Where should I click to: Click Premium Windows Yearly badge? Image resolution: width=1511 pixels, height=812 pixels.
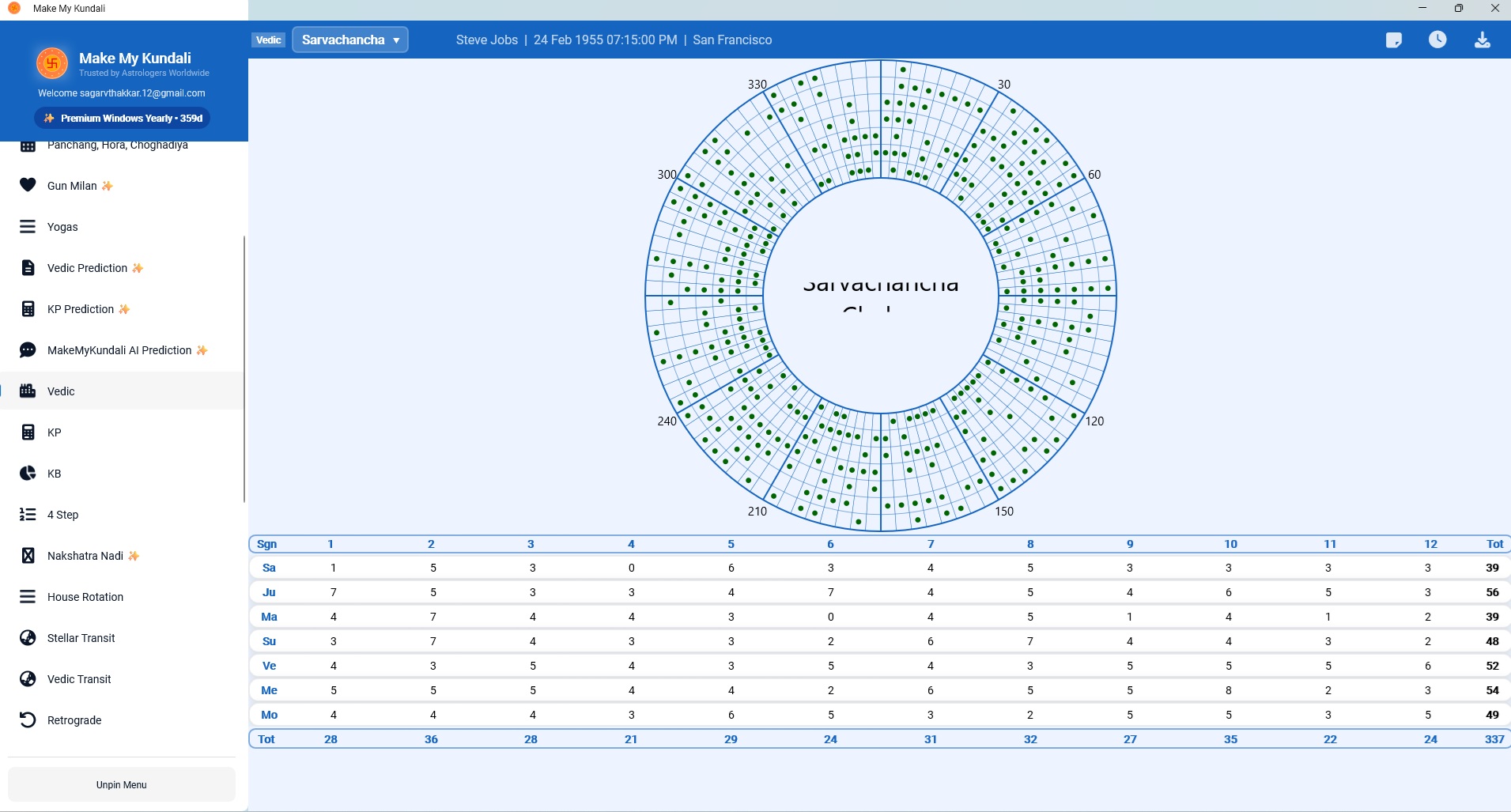click(x=122, y=118)
